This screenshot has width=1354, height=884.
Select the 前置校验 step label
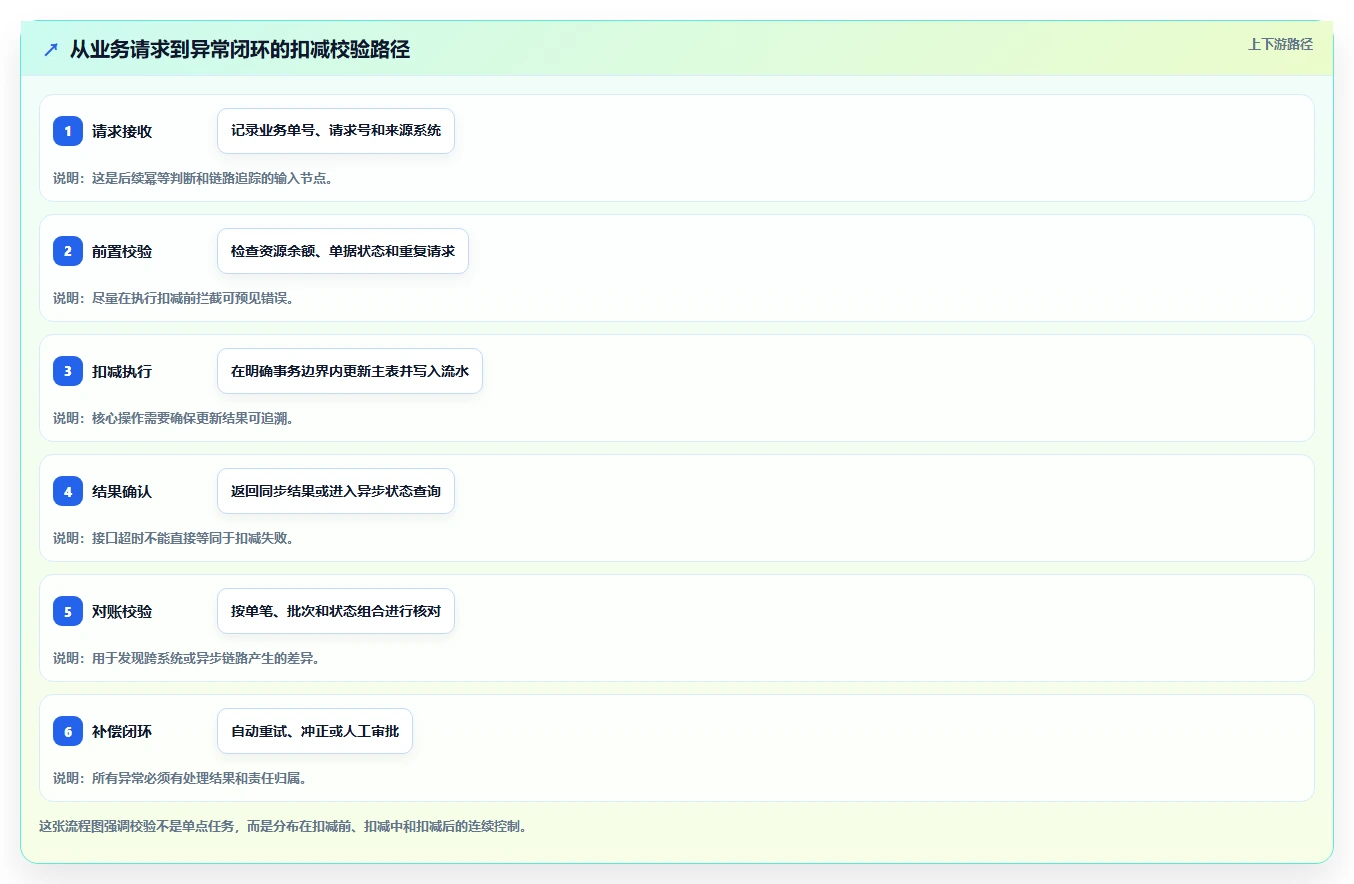coord(122,251)
